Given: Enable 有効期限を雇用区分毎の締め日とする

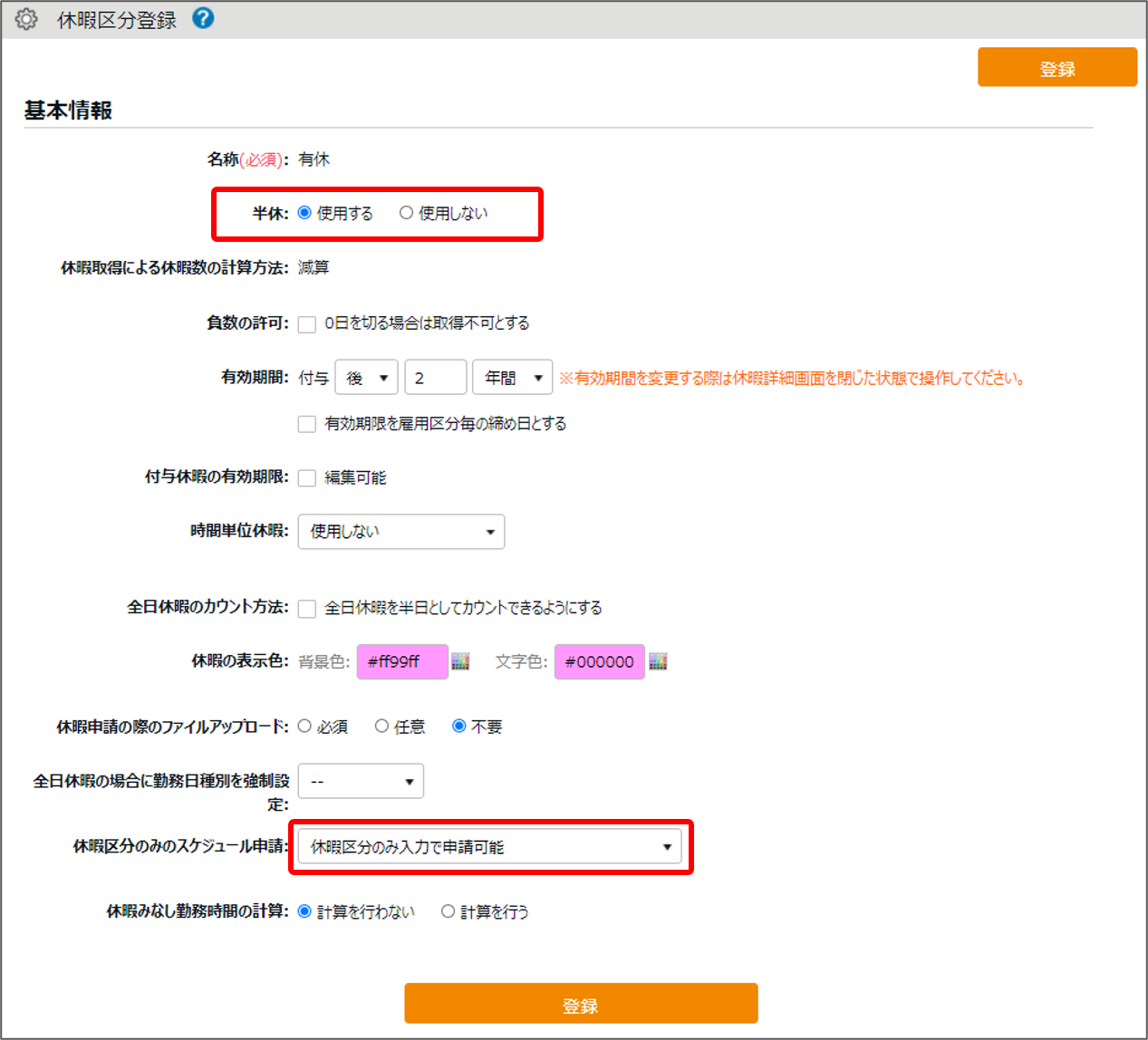Looking at the screenshot, I should click(306, 423).
